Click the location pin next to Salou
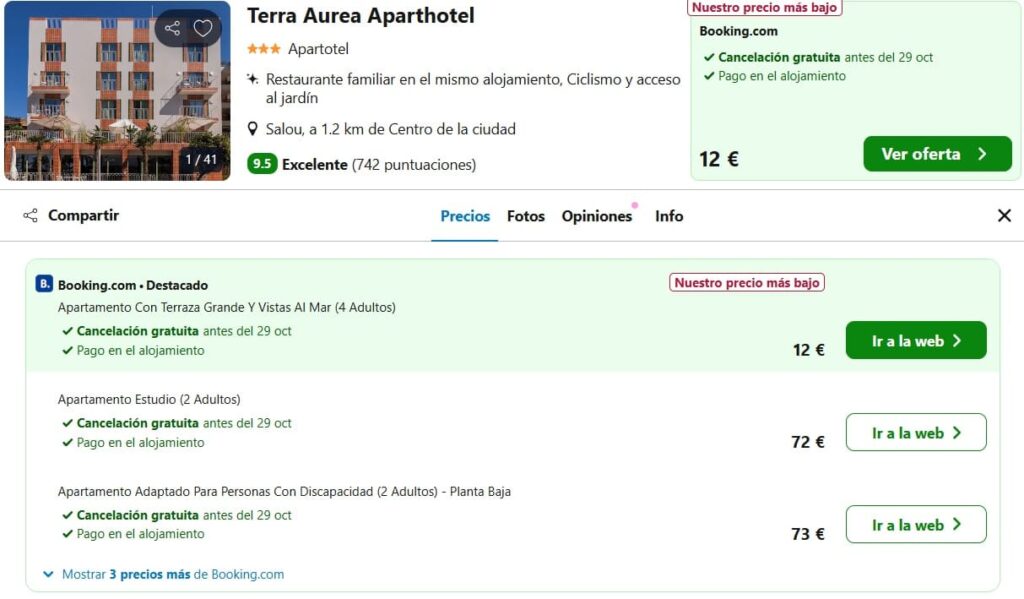 [253, 129]
